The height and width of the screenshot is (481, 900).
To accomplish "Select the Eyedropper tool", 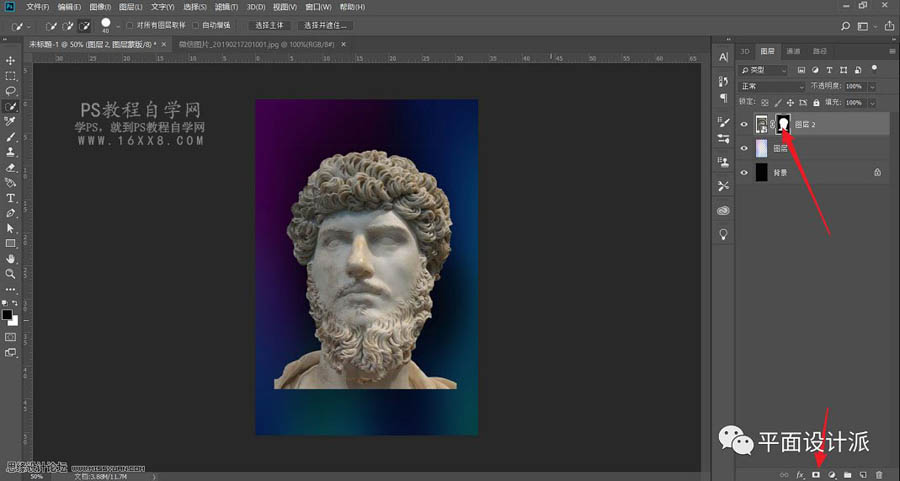I will (x=10, y=120).
